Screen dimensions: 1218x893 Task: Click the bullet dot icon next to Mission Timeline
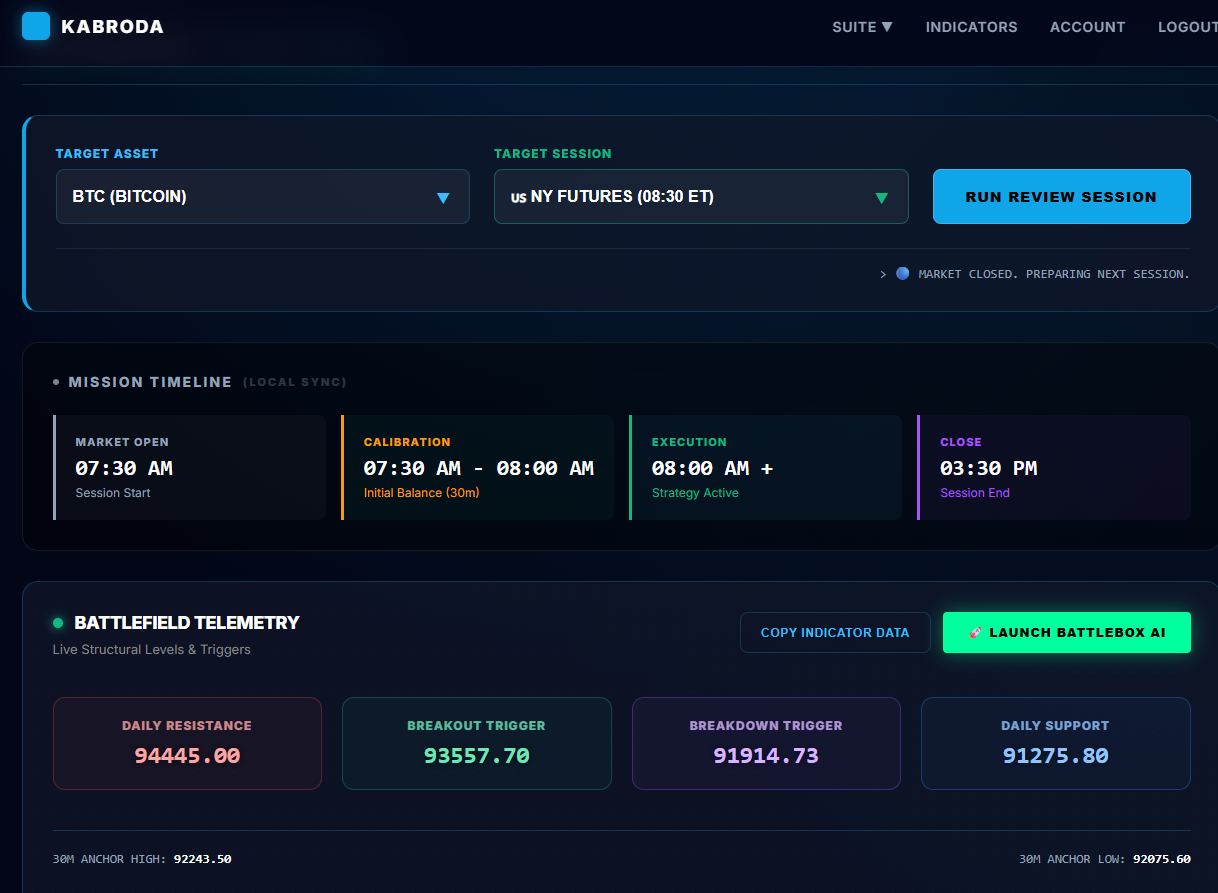coord(56,381)
